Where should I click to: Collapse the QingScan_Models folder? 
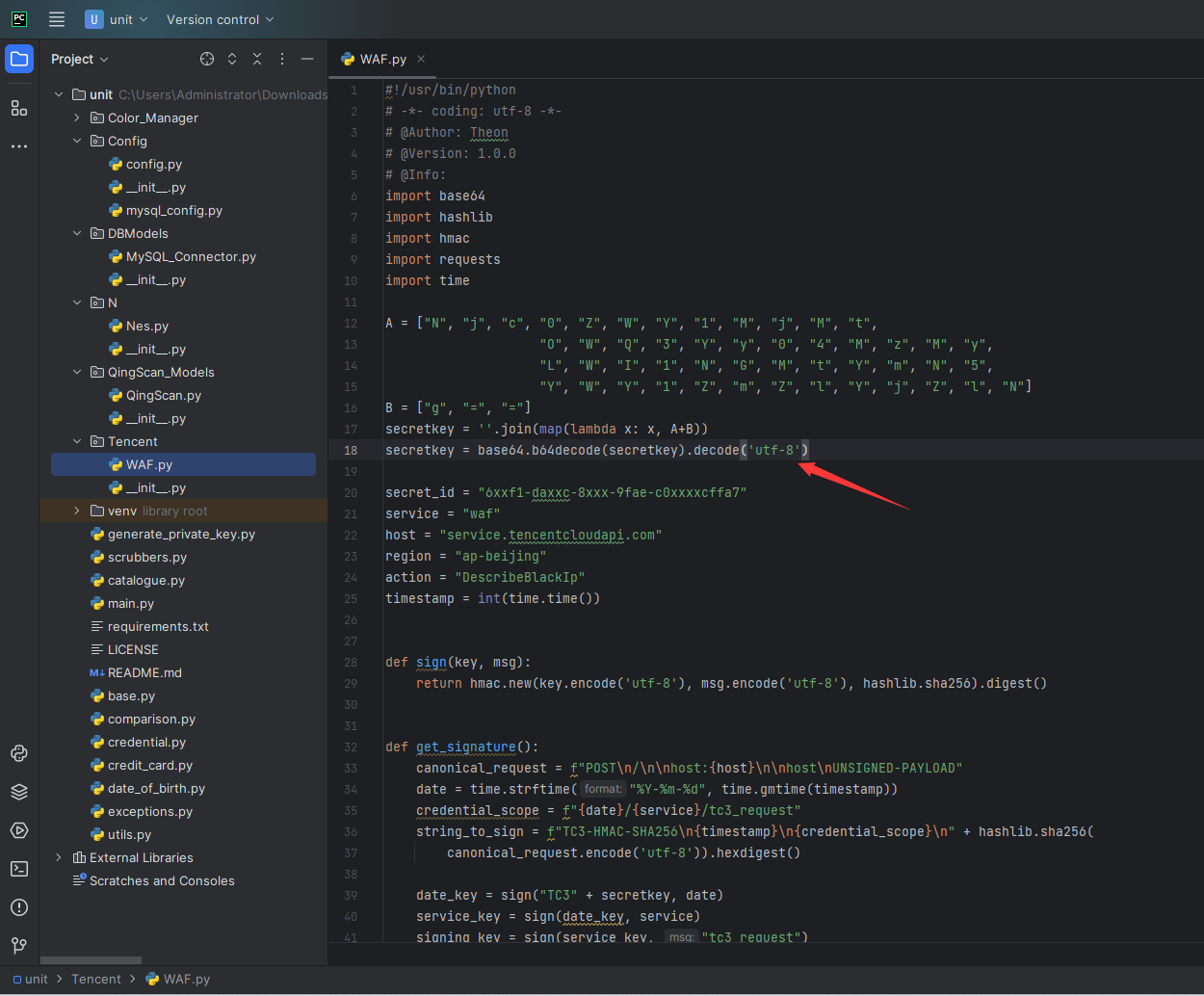click(x=77, y=372)
